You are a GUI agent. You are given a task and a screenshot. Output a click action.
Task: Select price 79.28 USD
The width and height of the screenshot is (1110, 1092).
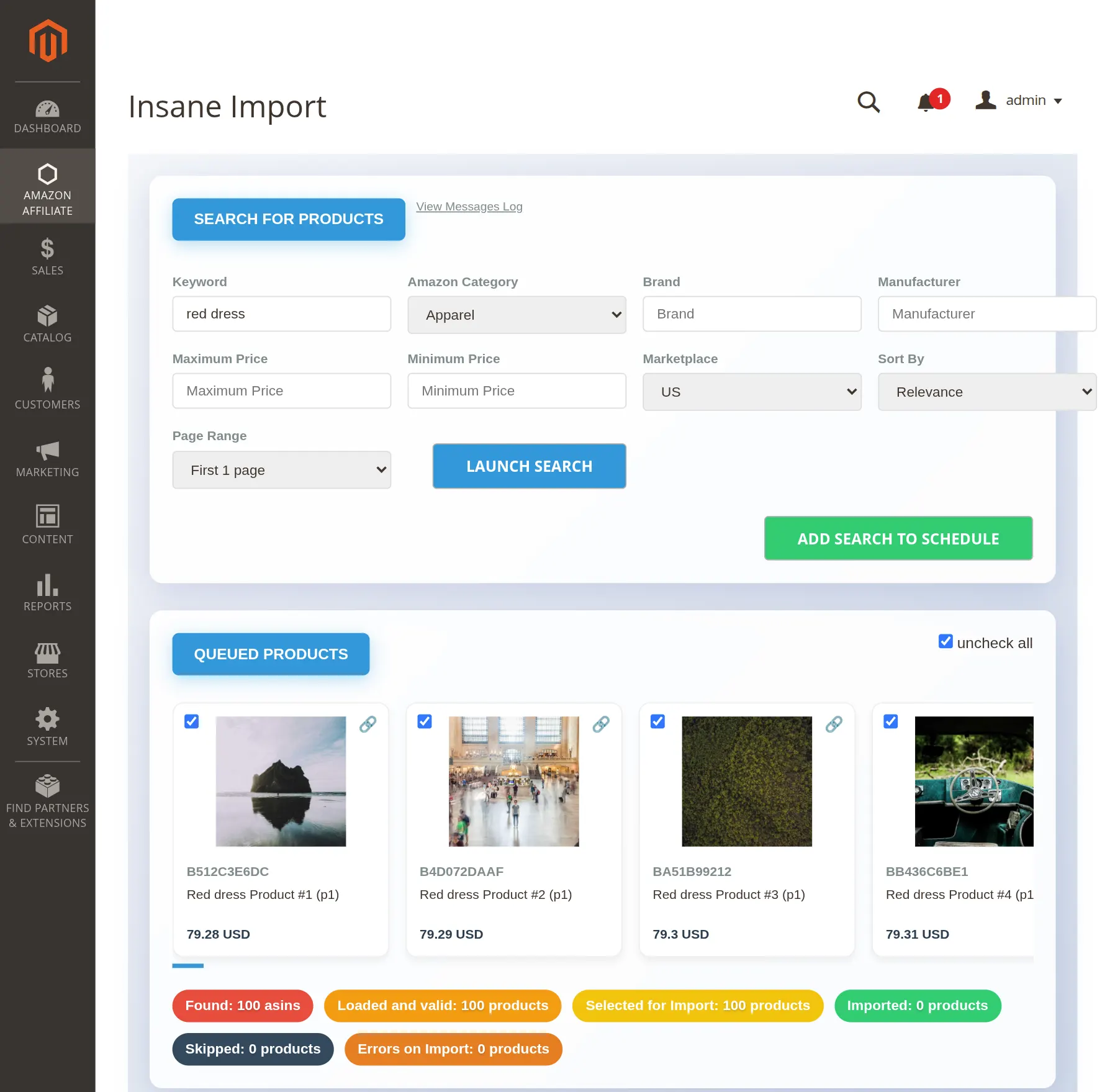(219, 934)
